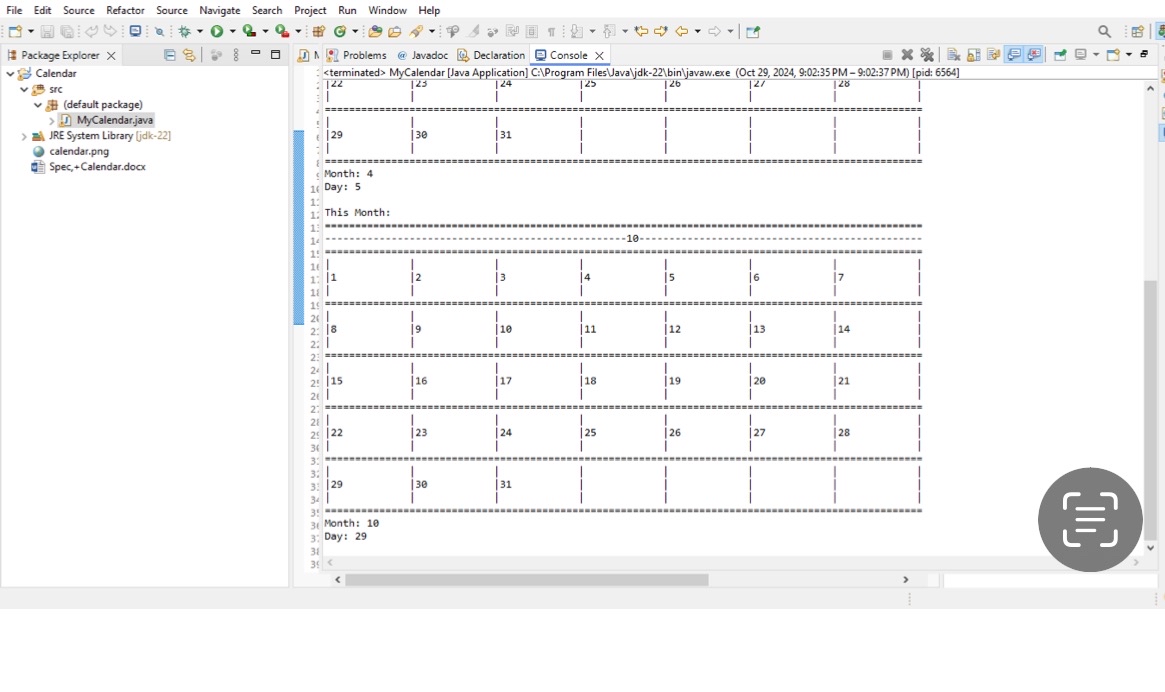Click the green Run button in toolbar
Screen dimensions: 1165x692
click(216, 32)
